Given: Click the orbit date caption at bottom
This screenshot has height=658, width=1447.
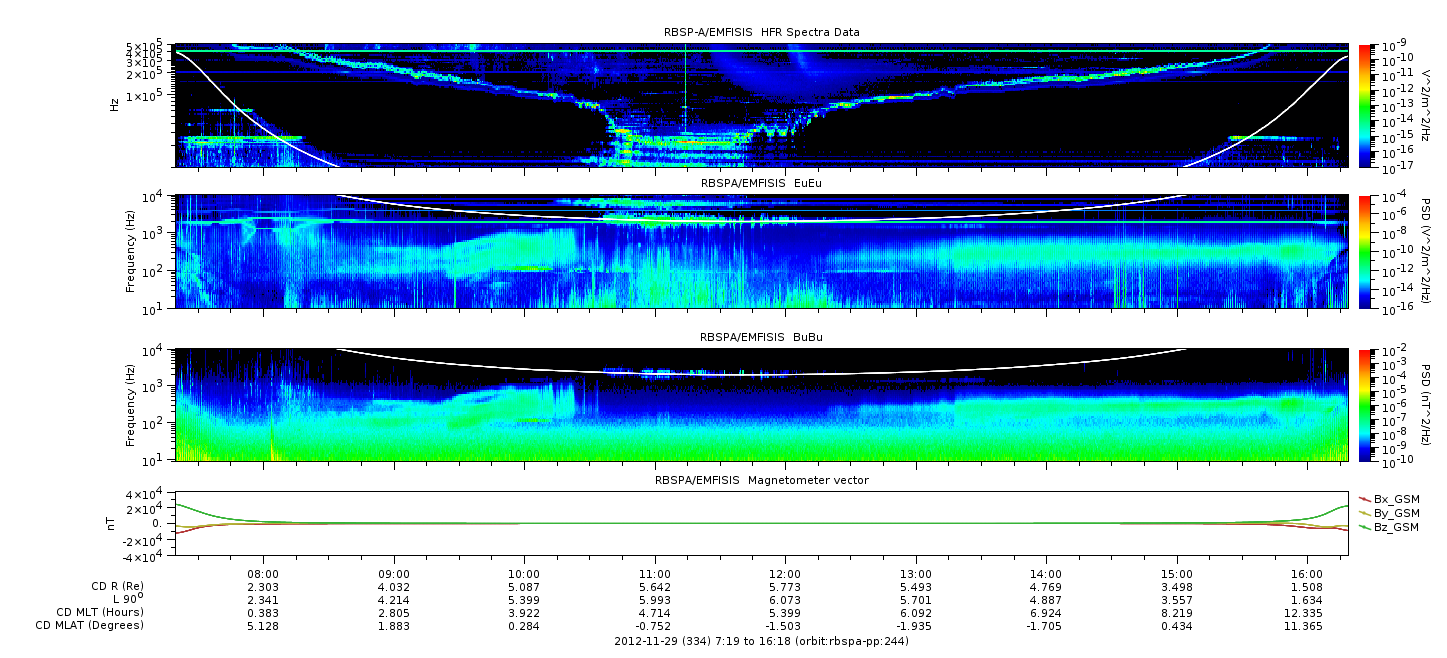Looking at the screenshot, I should [761, 641].
